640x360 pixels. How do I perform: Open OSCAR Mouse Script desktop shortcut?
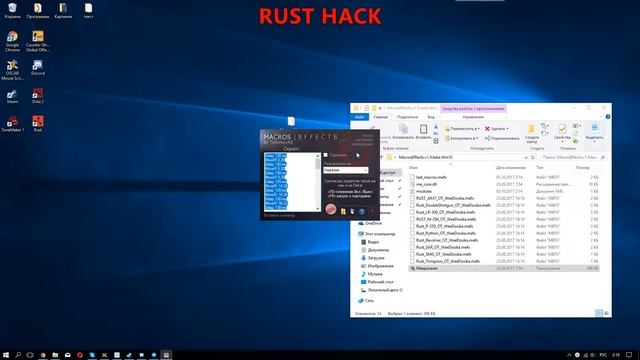(x=12, y=70)
